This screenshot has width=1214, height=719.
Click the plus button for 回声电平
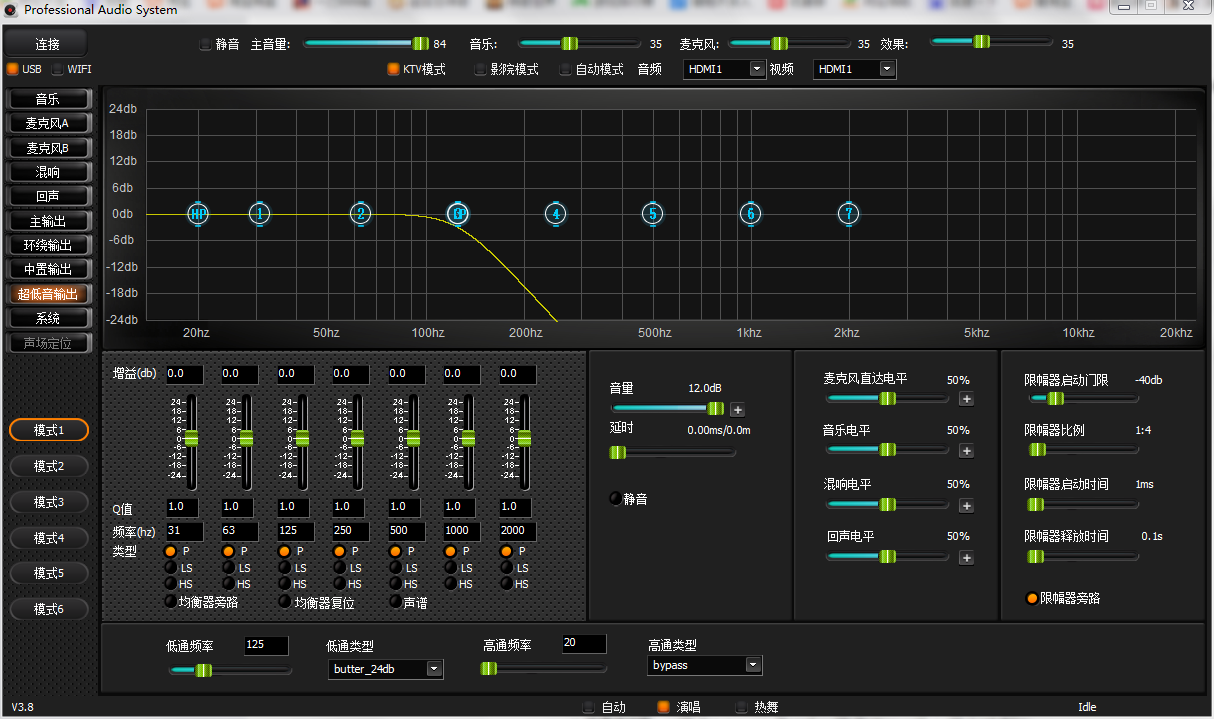966,558
